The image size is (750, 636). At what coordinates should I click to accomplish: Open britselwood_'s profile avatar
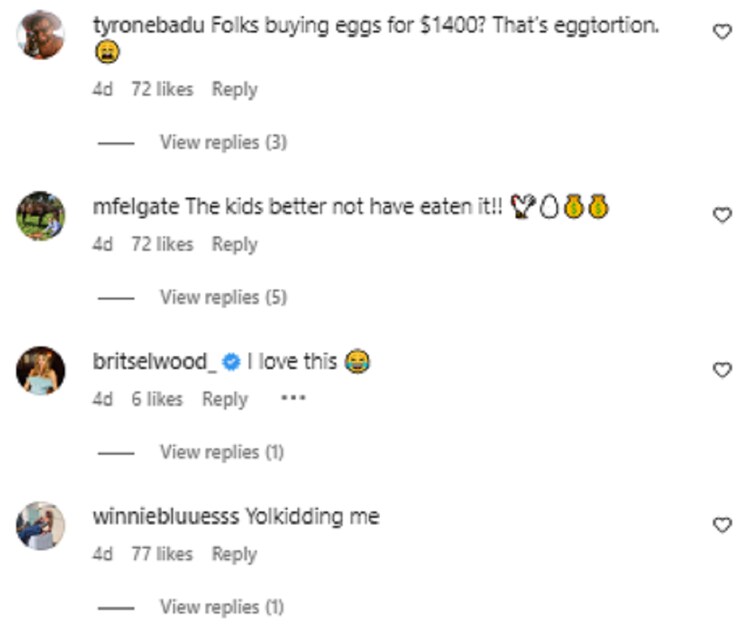pos(41,371)
